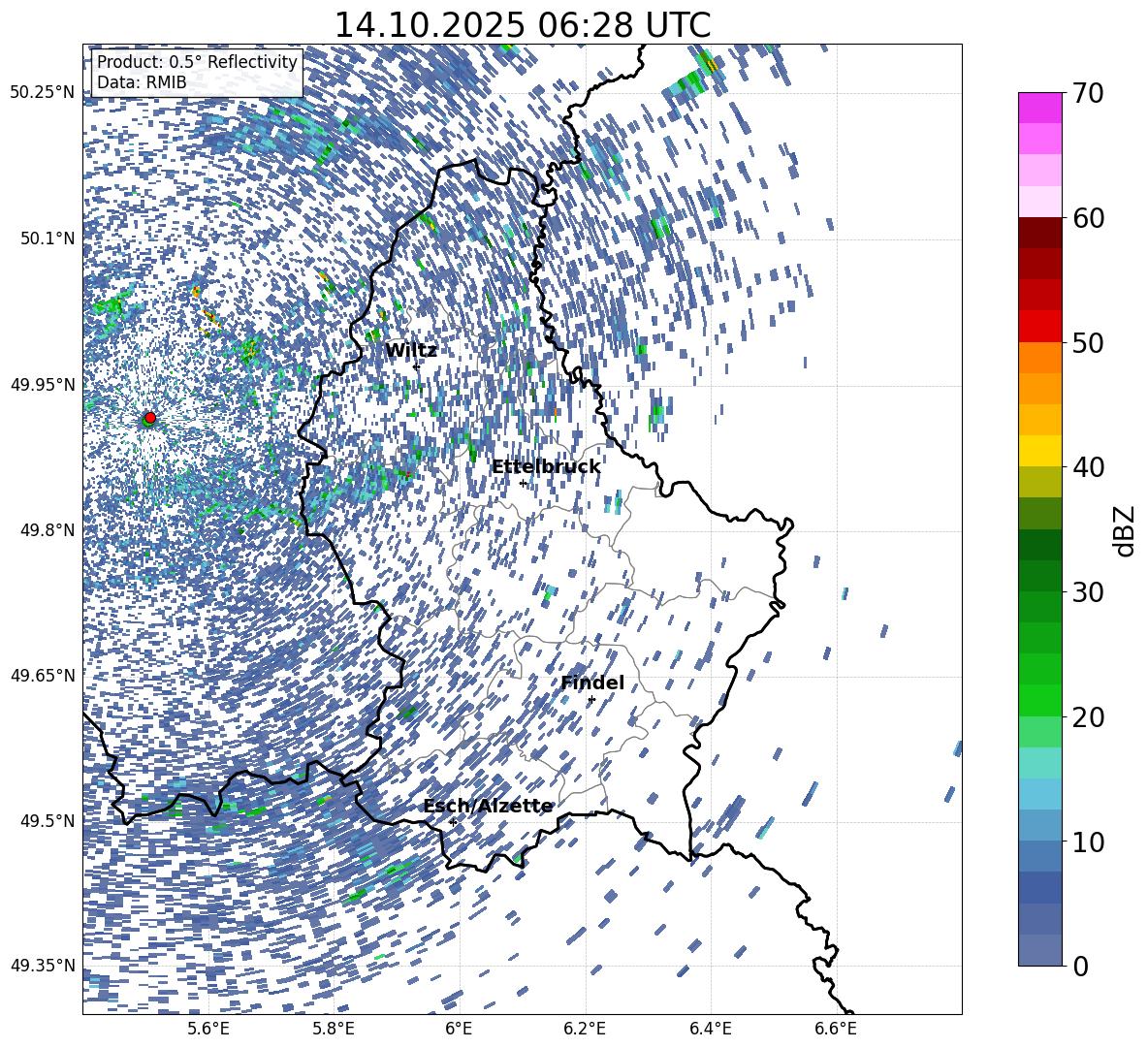Screen dimensions: 1148x1048
Task: Click the 6.6°E longitude label
Action: (836, 1029)
